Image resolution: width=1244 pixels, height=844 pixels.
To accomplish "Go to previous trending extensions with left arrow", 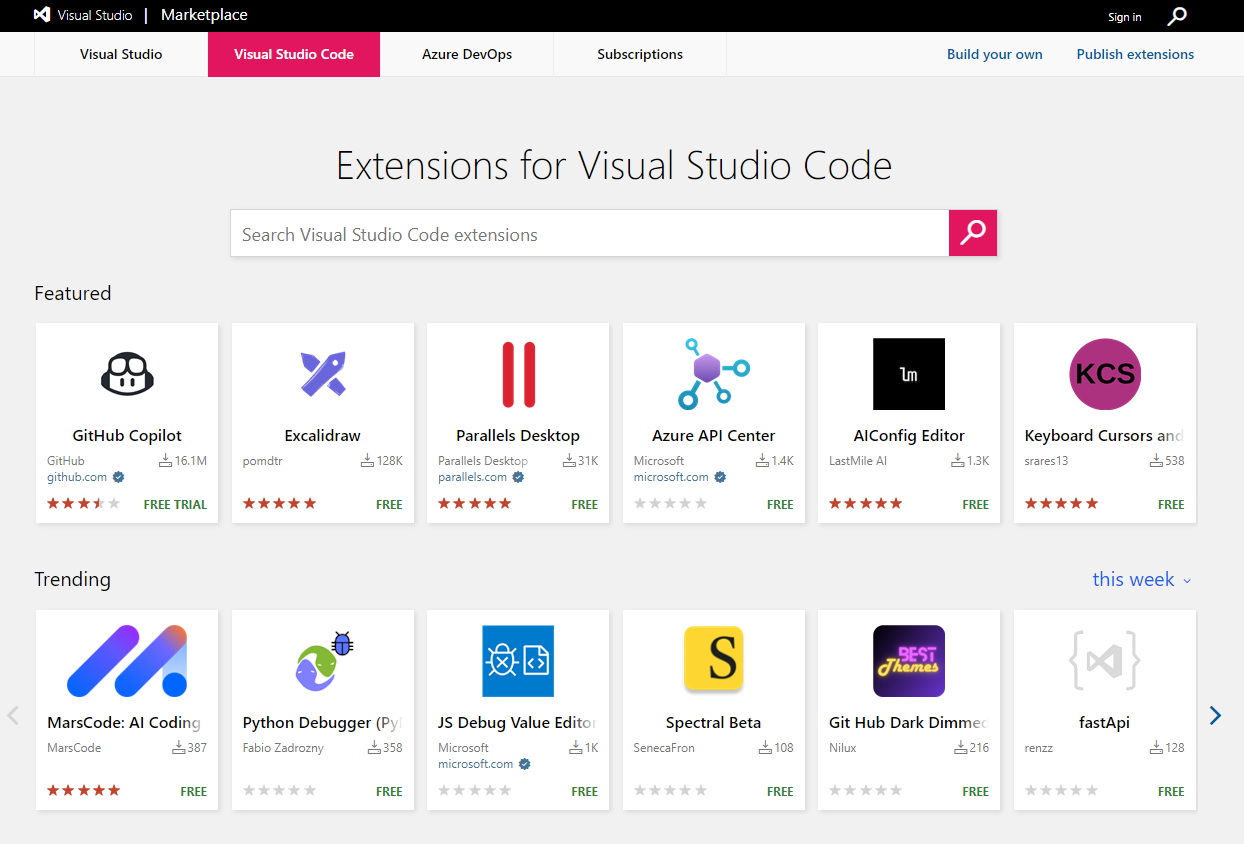I will [x=13, y=715].
